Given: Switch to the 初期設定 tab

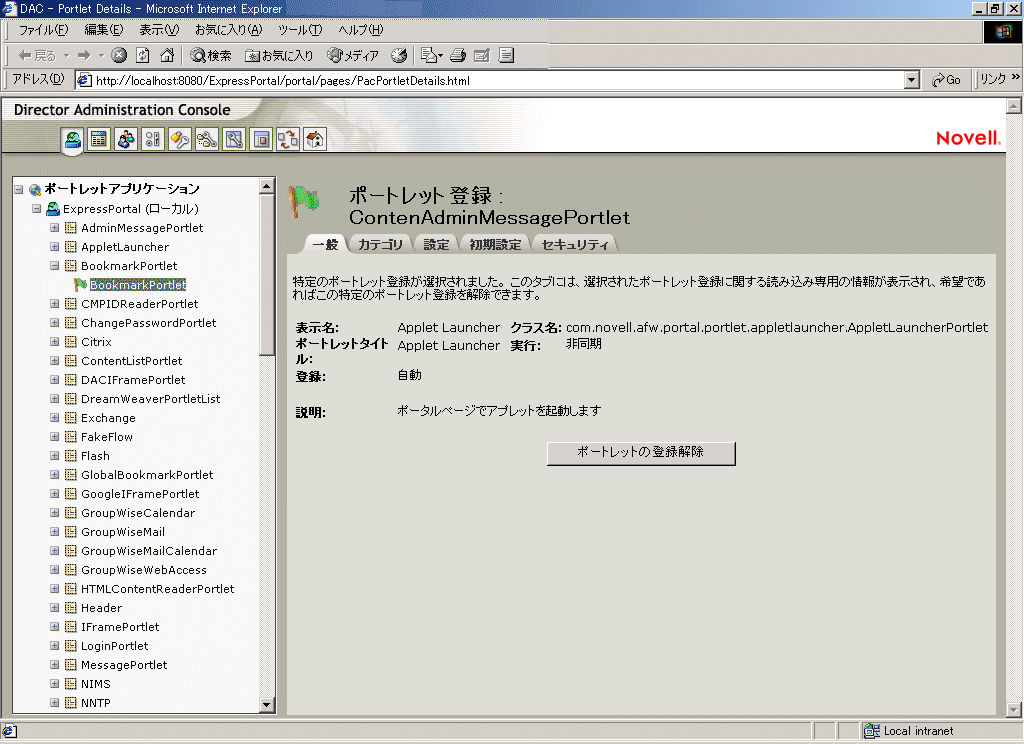Looking at the screenshot, I should coord(495,244).
